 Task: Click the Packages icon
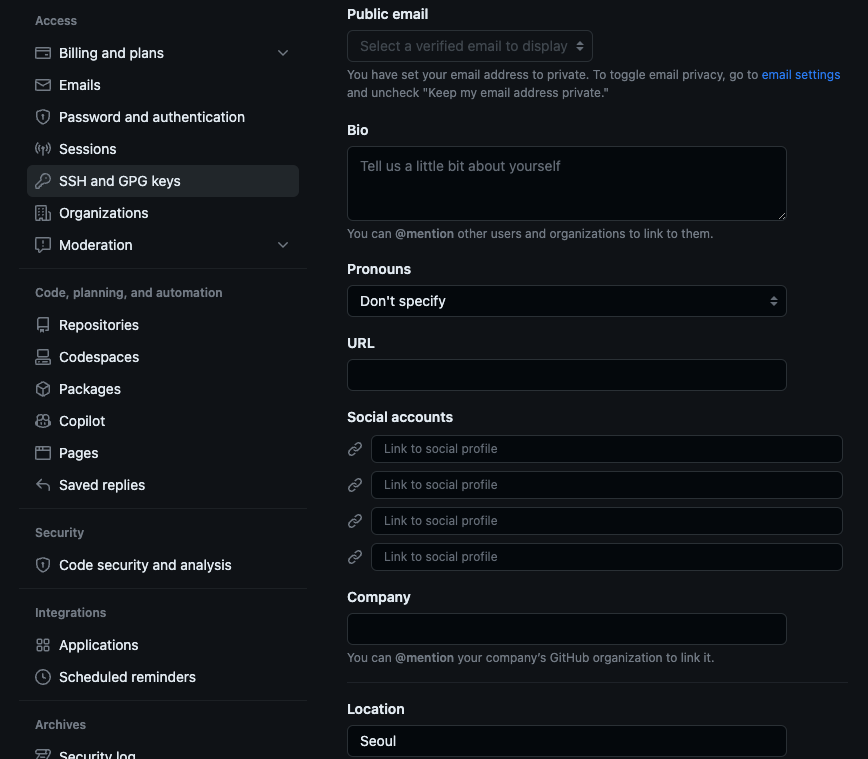pos(43,389)
